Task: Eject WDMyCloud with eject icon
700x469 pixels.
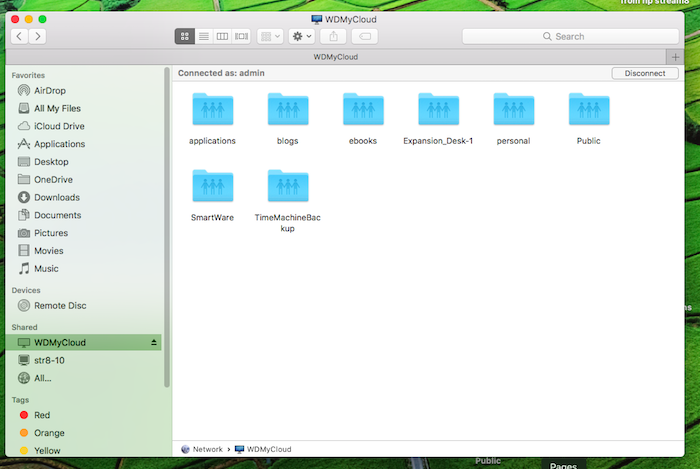Action: pos(154,343)
